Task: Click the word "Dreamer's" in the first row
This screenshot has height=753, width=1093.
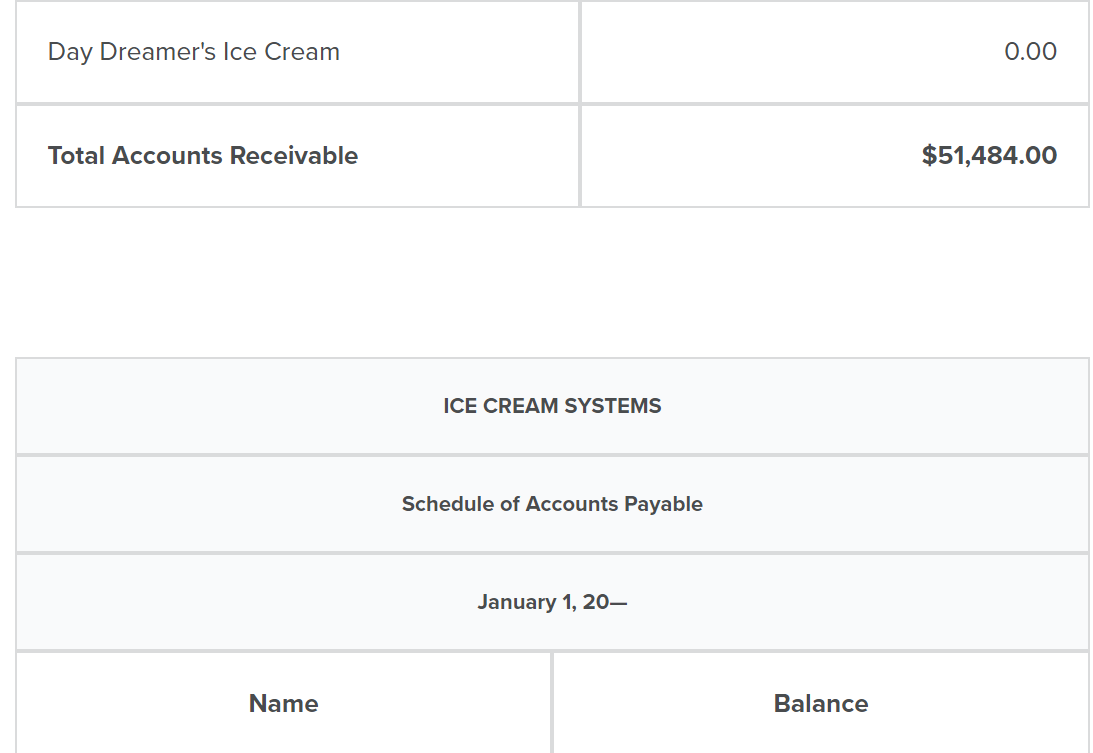Action: pyautogui.click(x=158, y=52)
